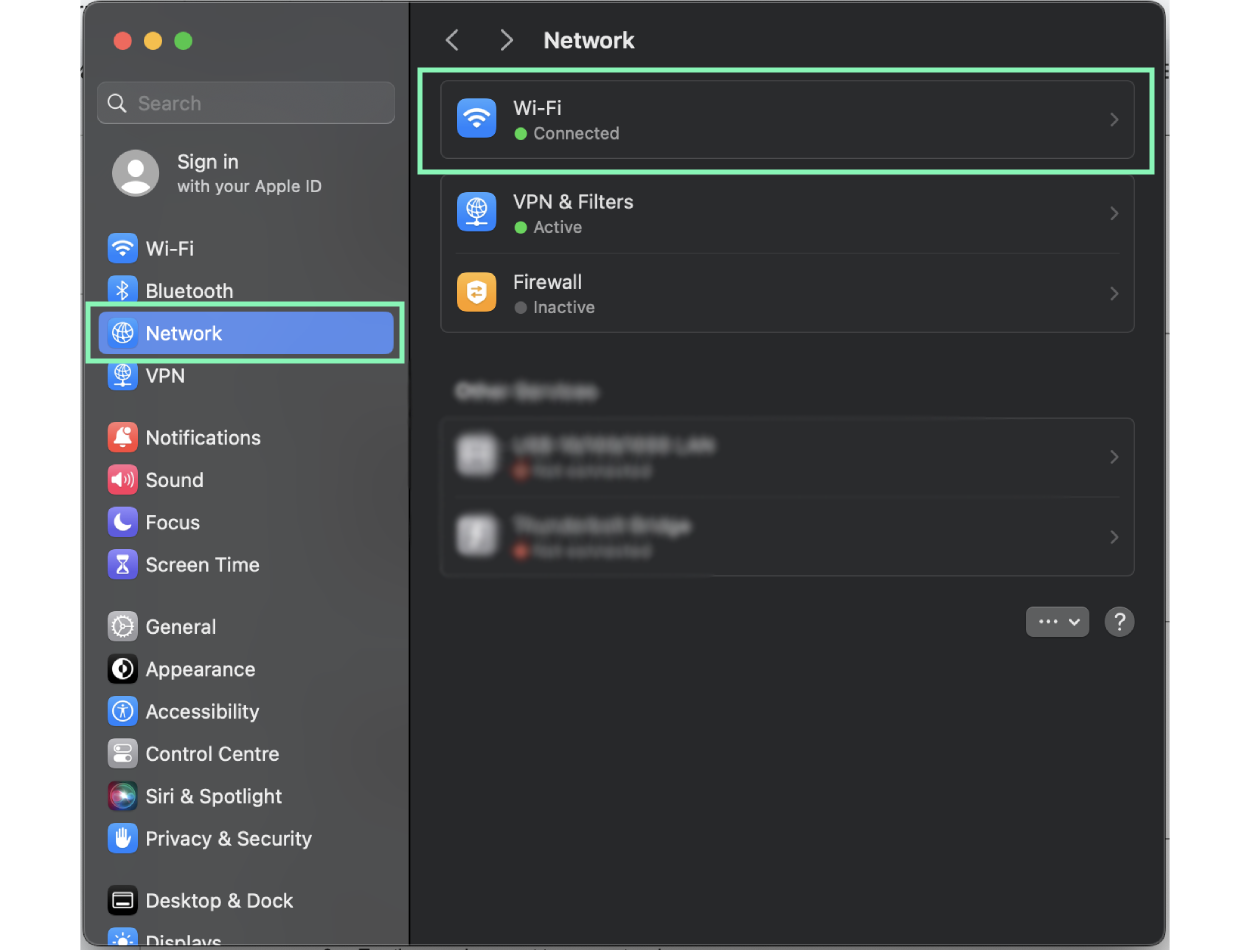
Task: Click the Focus moon icon
Action: [122, 523]
